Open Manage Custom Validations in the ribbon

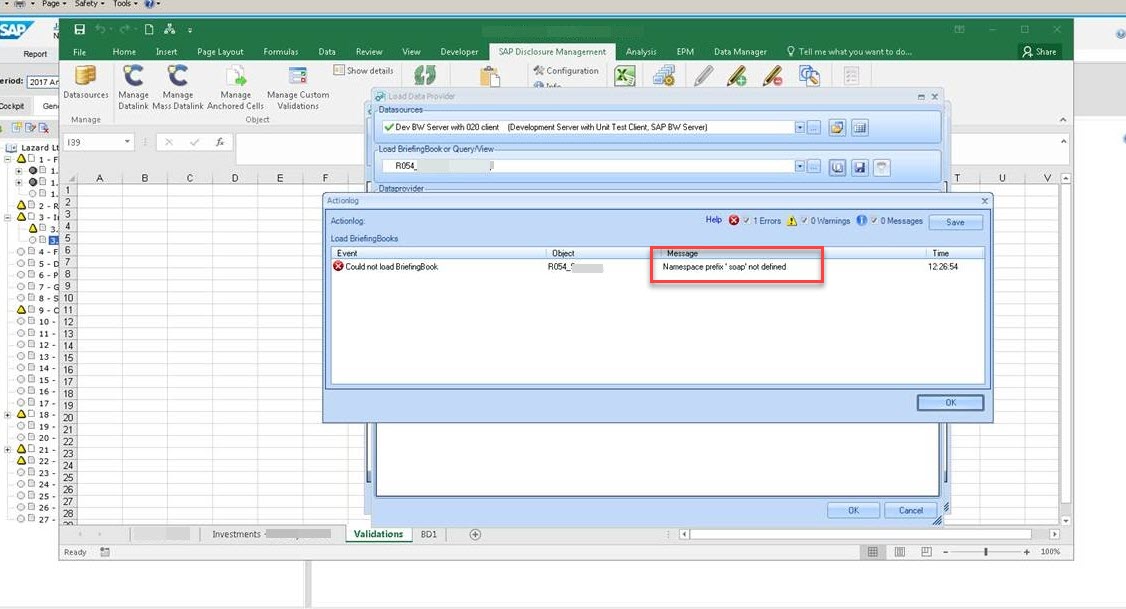298,88
